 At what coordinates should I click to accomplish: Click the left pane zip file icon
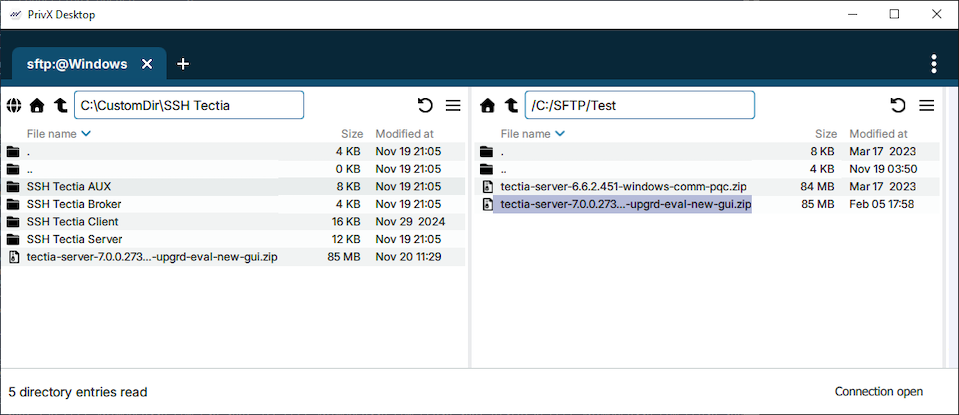pos(13,257)
